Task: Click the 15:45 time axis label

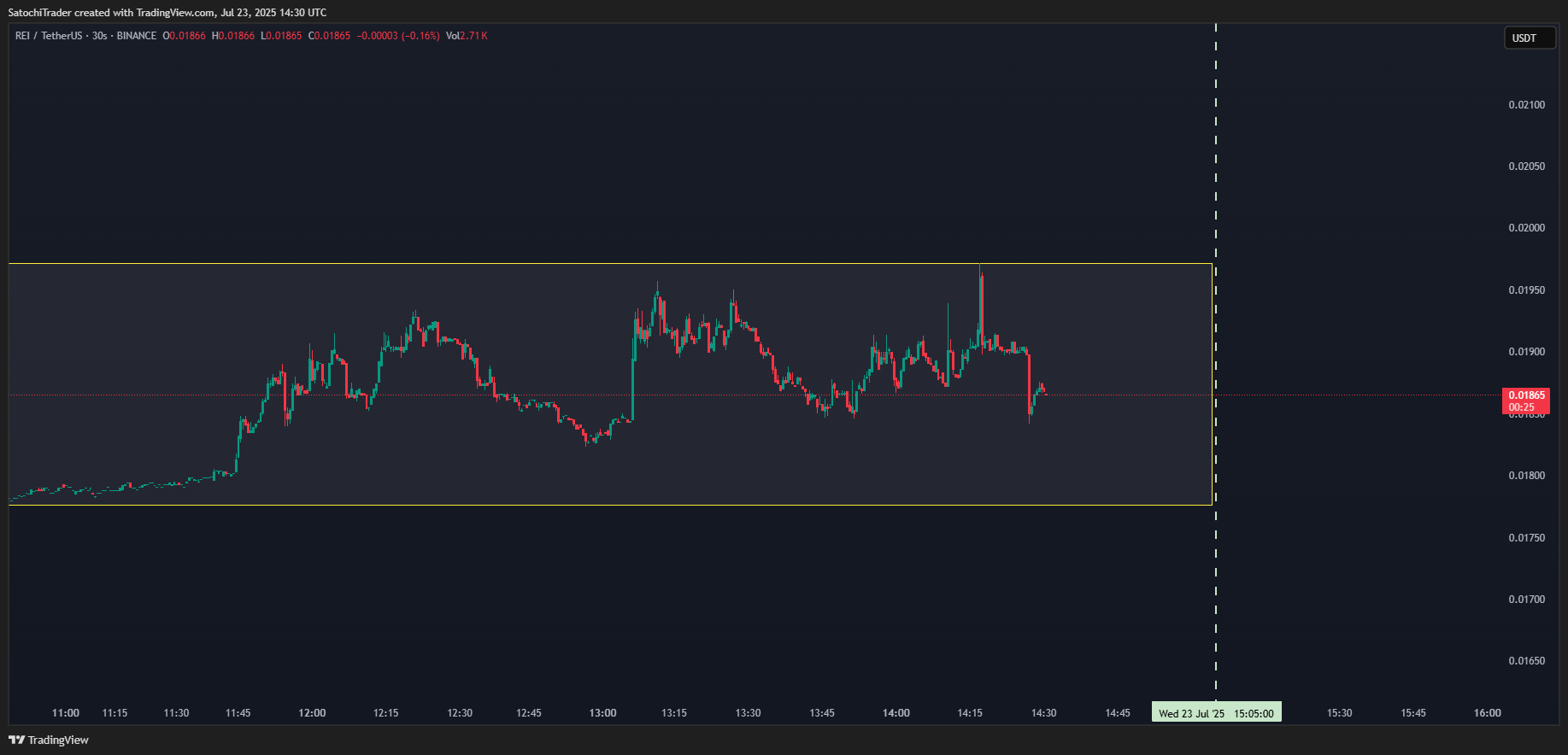Action: 1413,713
